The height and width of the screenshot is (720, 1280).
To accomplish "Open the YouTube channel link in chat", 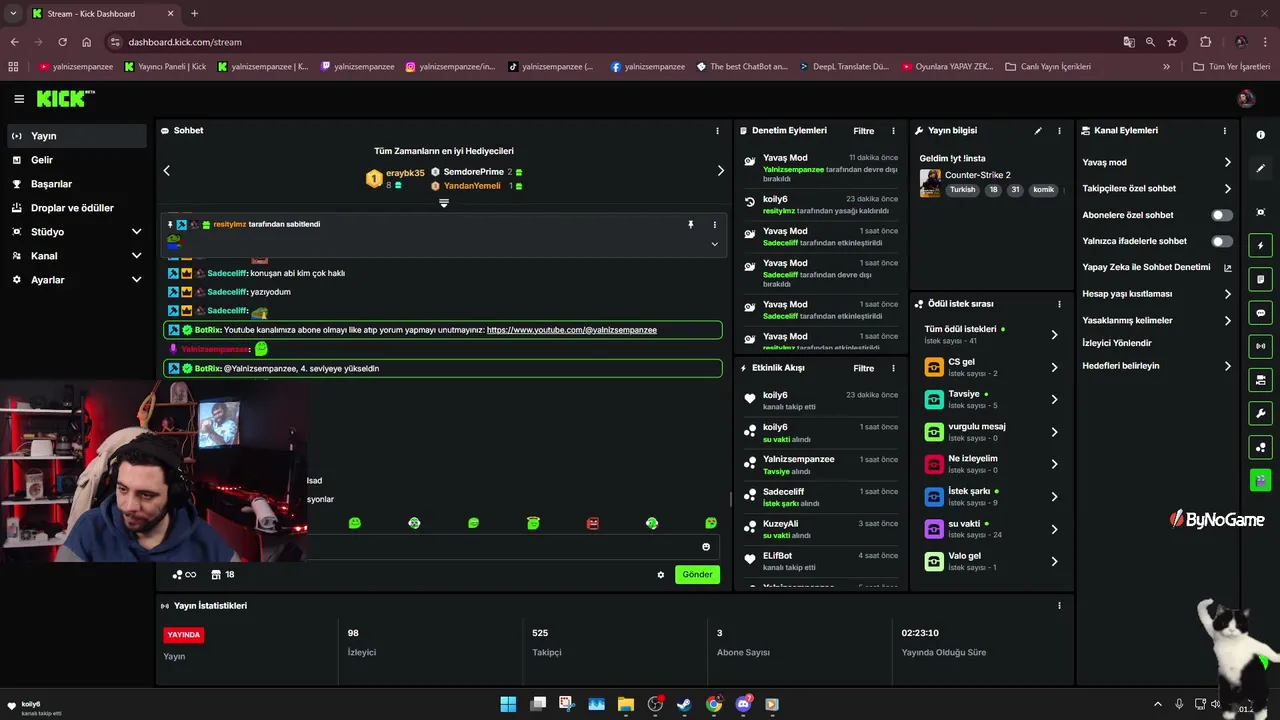I will click(571, 330).
